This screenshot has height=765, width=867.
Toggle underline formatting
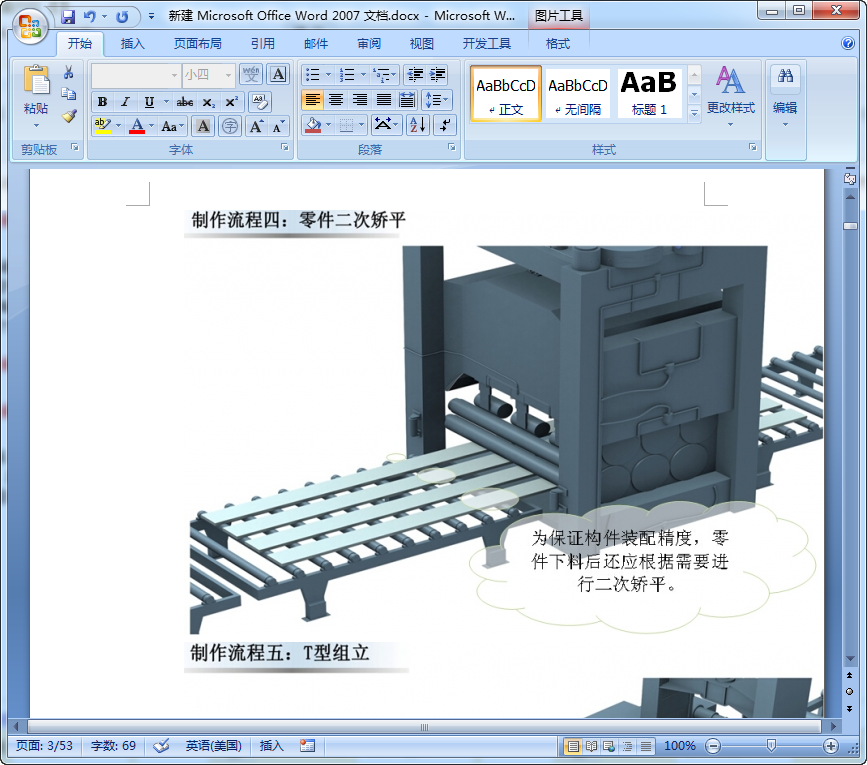coord(149,102)
